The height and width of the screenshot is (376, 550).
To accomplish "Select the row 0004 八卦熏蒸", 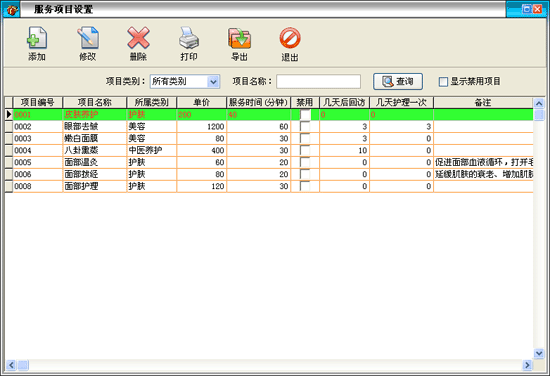I will (x=269, y=150).
